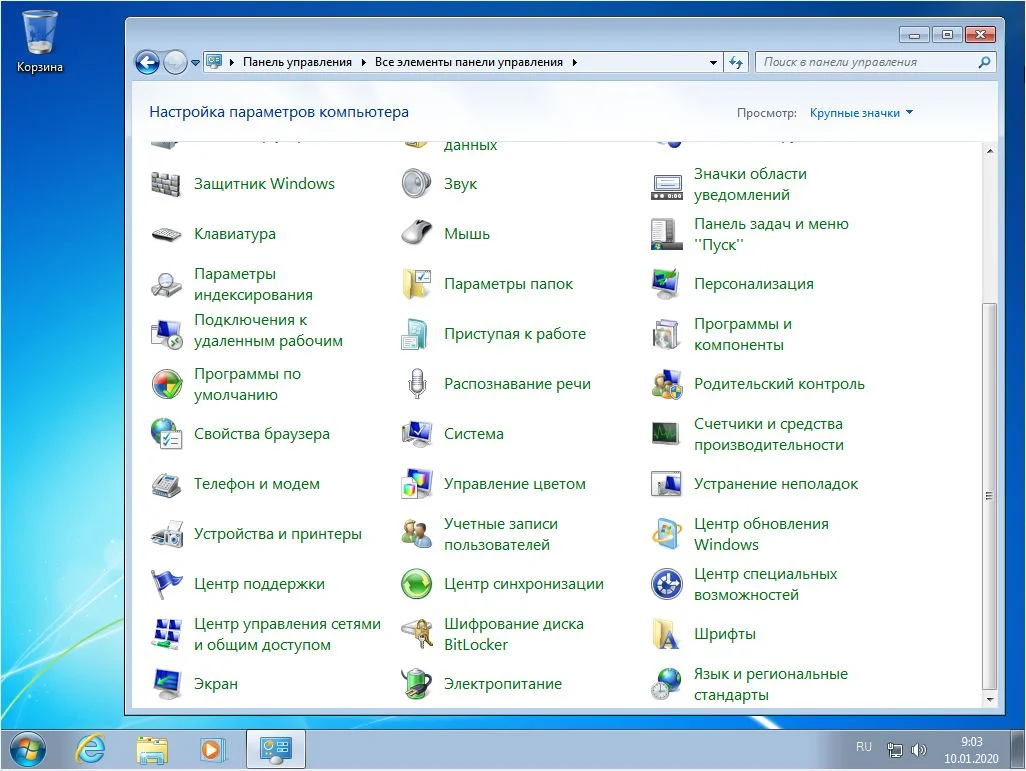Open the Защитник Windows icon
The width and height of the screenshot is (1026, 771).
(x=166, y=184)
